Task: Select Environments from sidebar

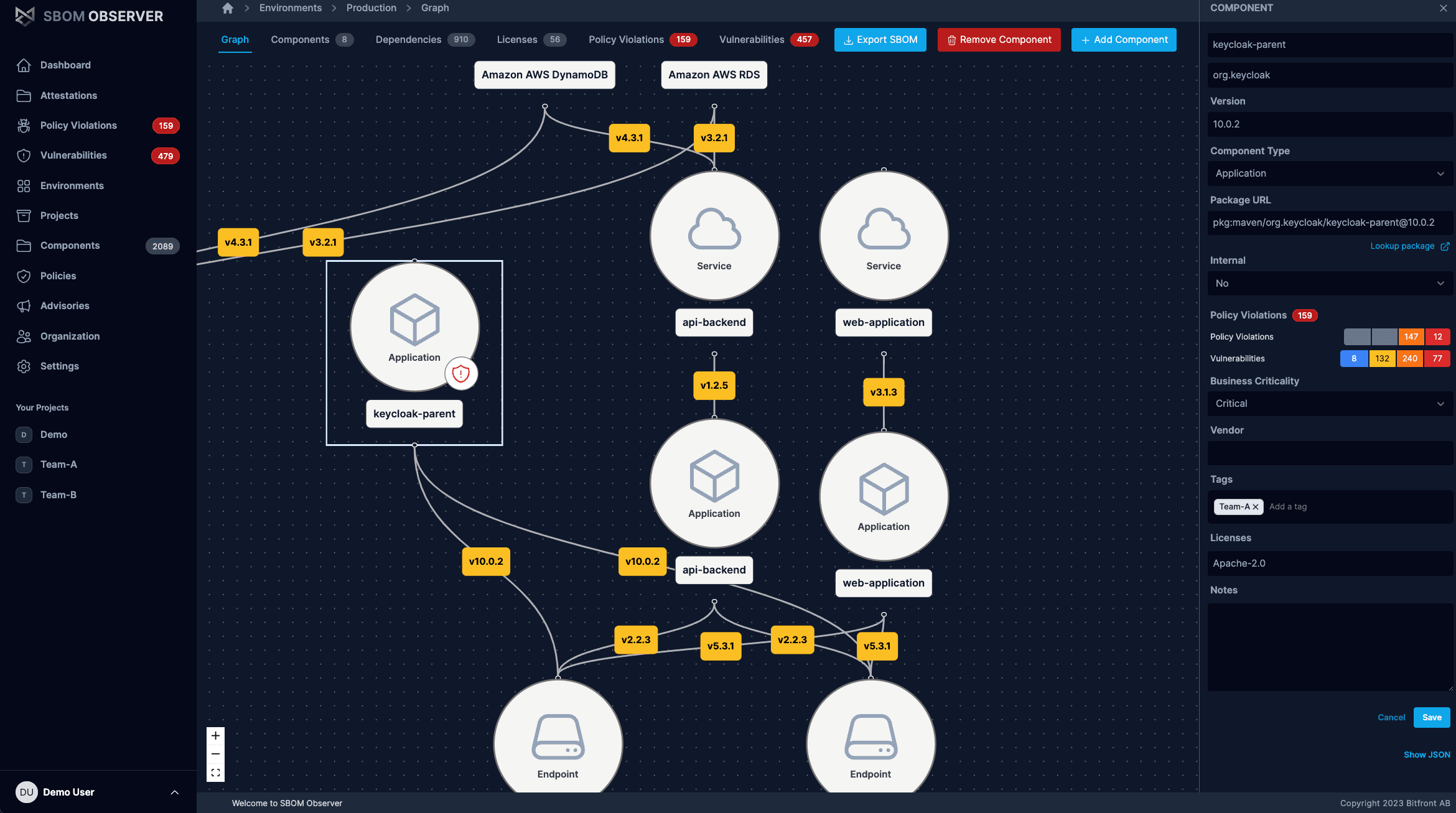Action: (x=71, y=186)
